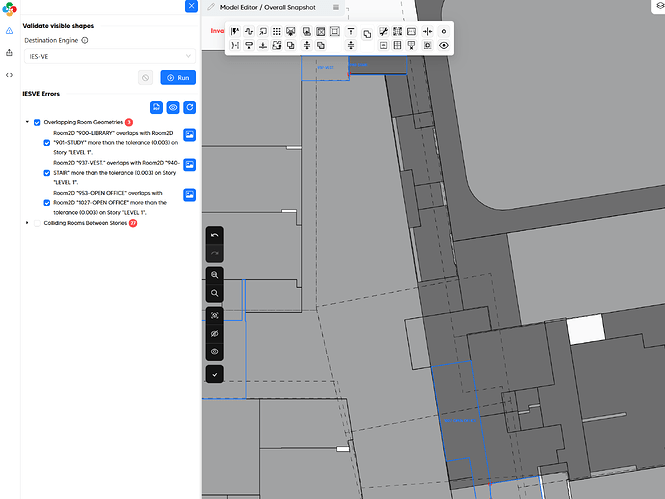The width and height of the screenshot is (665, 499).
Task: Uncheck the 900-LIBRARY overlap error checkbox
Action: (x=46, y=142)
